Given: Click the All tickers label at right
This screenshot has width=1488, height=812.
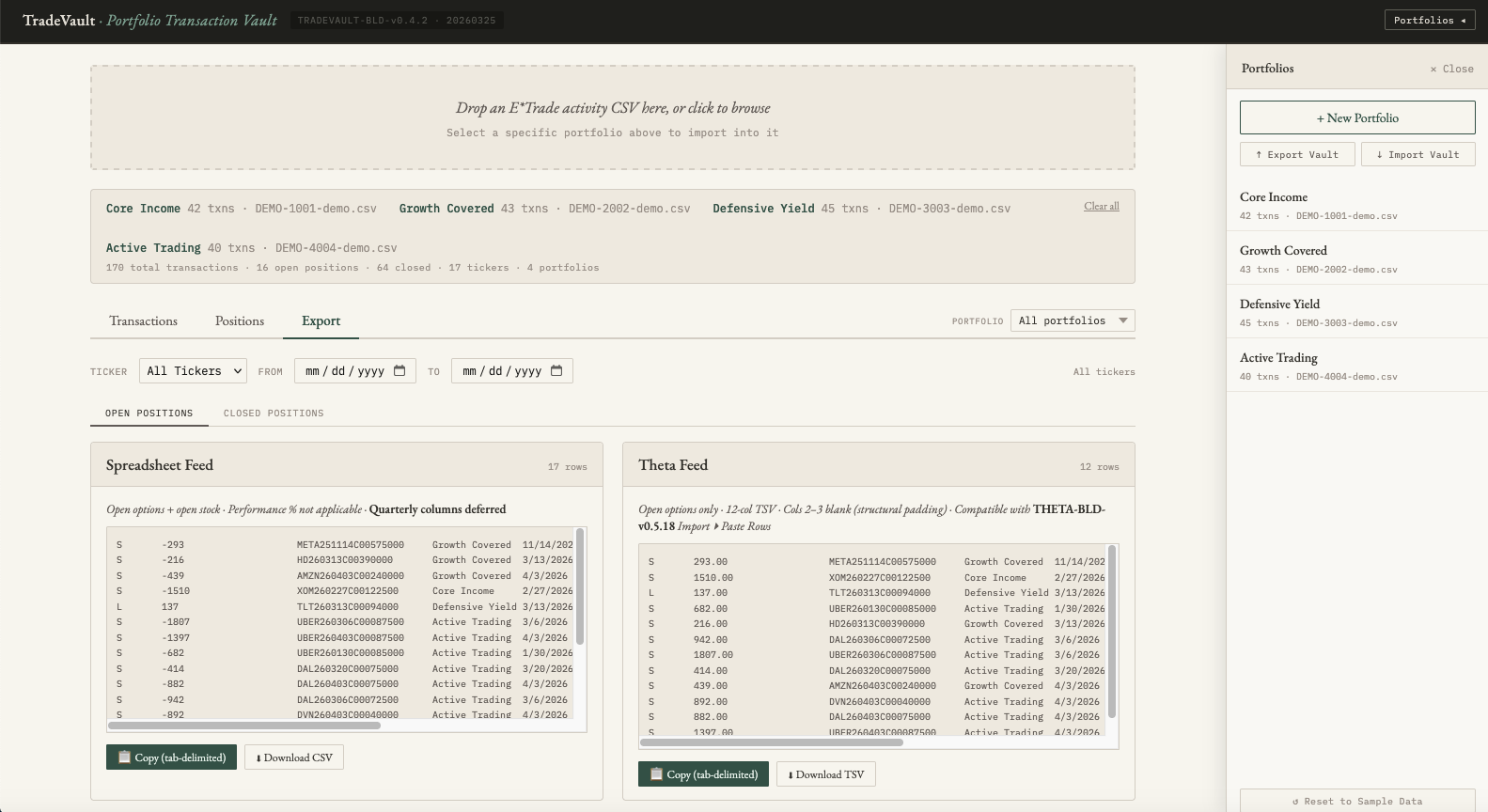Looking at the screenshot, I should point(1104,371).
